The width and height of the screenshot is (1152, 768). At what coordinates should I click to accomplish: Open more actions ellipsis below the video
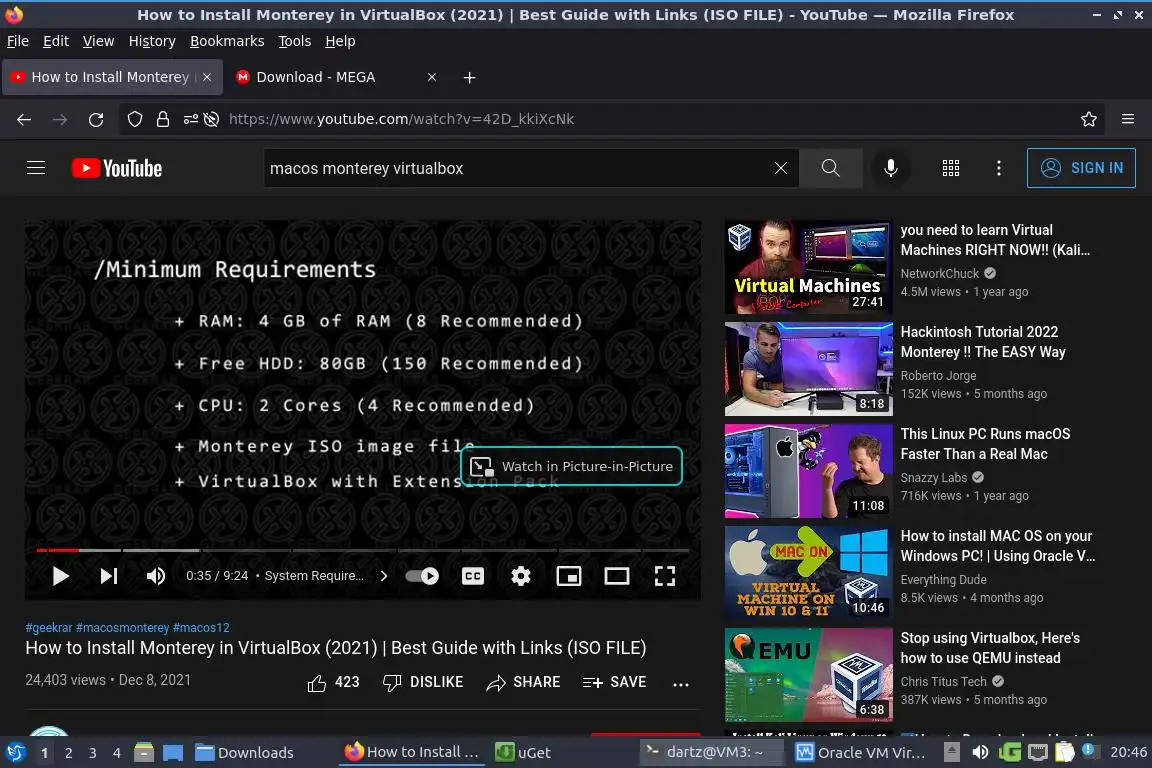[681, 684]
